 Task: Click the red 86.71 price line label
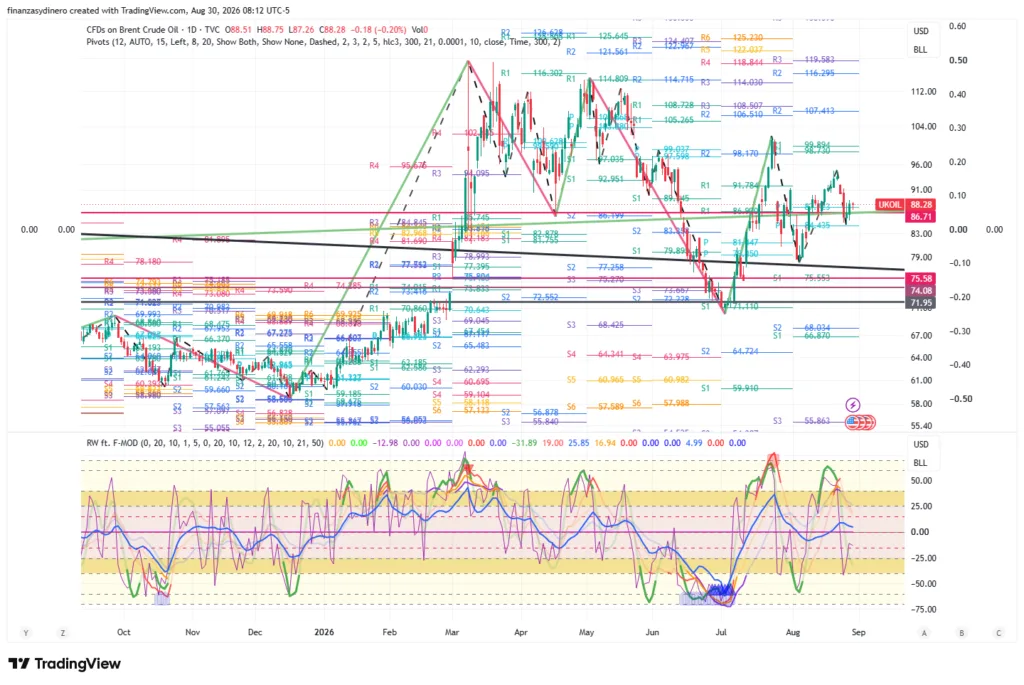pyautogui.click(x=921, y=216)
